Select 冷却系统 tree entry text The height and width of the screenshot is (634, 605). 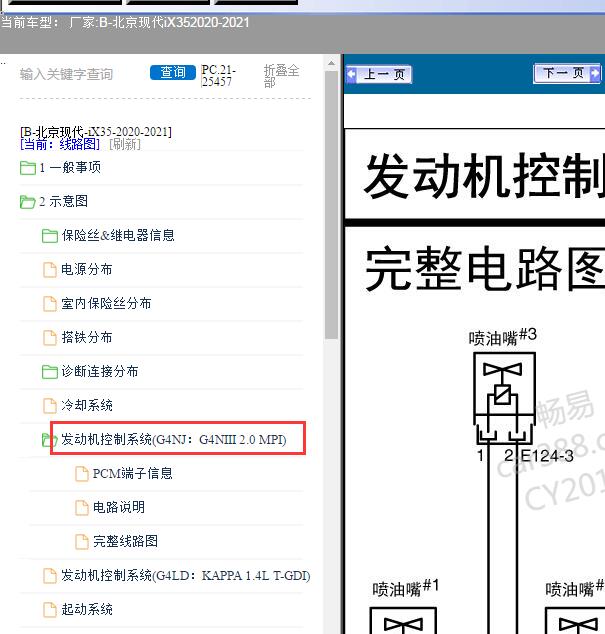click(x=87, y=405)
